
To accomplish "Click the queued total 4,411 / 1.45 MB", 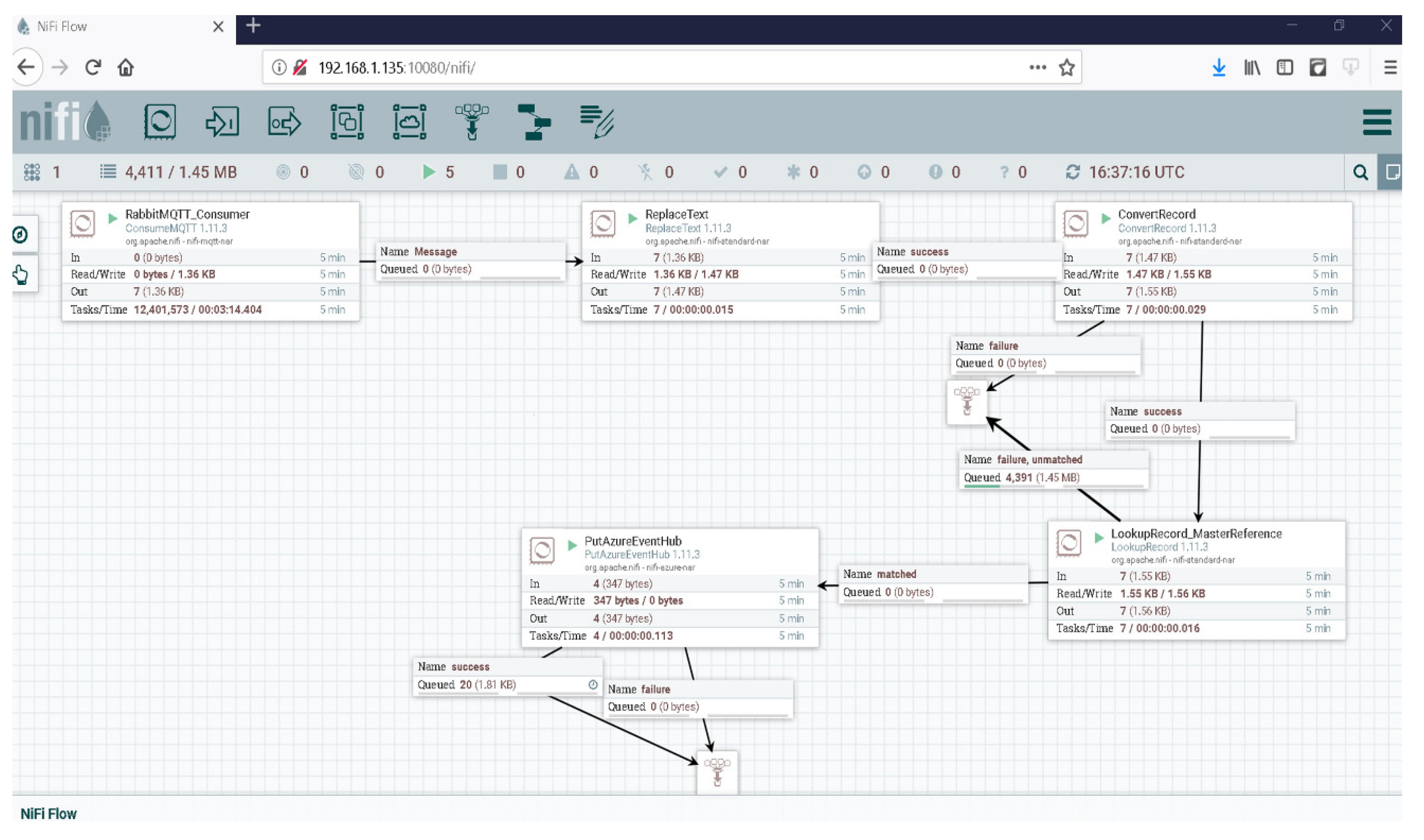I will [x=169, y=172].
